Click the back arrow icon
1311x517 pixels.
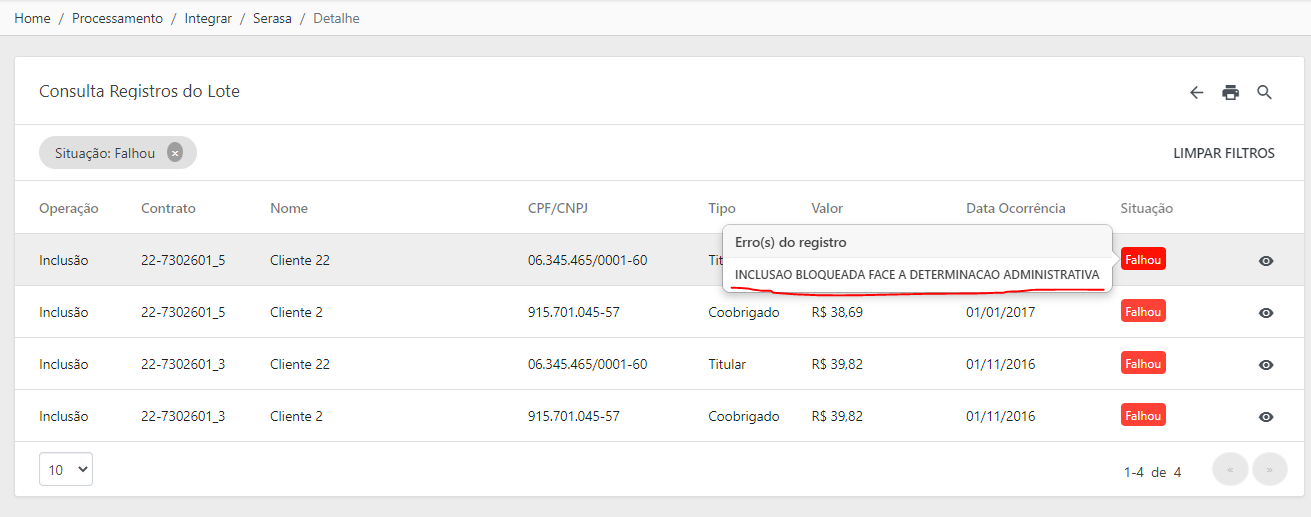pos(1196,92)
